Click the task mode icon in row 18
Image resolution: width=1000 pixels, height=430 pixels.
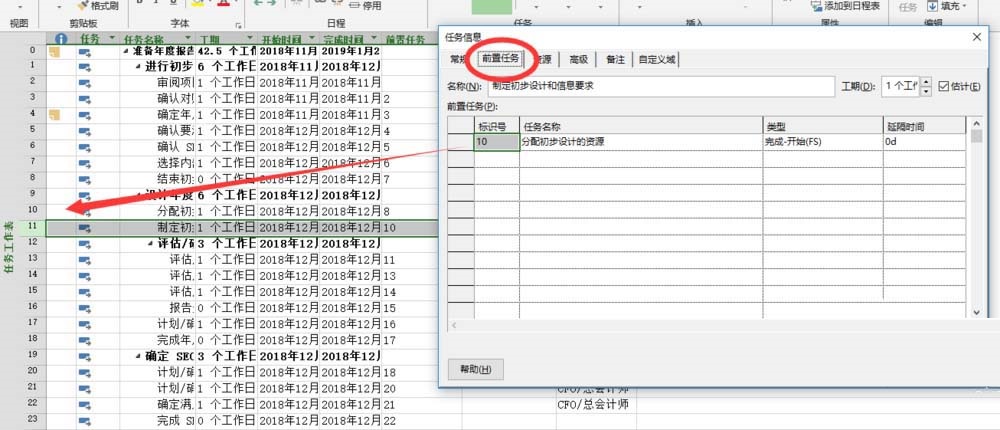tap(85, 340)
